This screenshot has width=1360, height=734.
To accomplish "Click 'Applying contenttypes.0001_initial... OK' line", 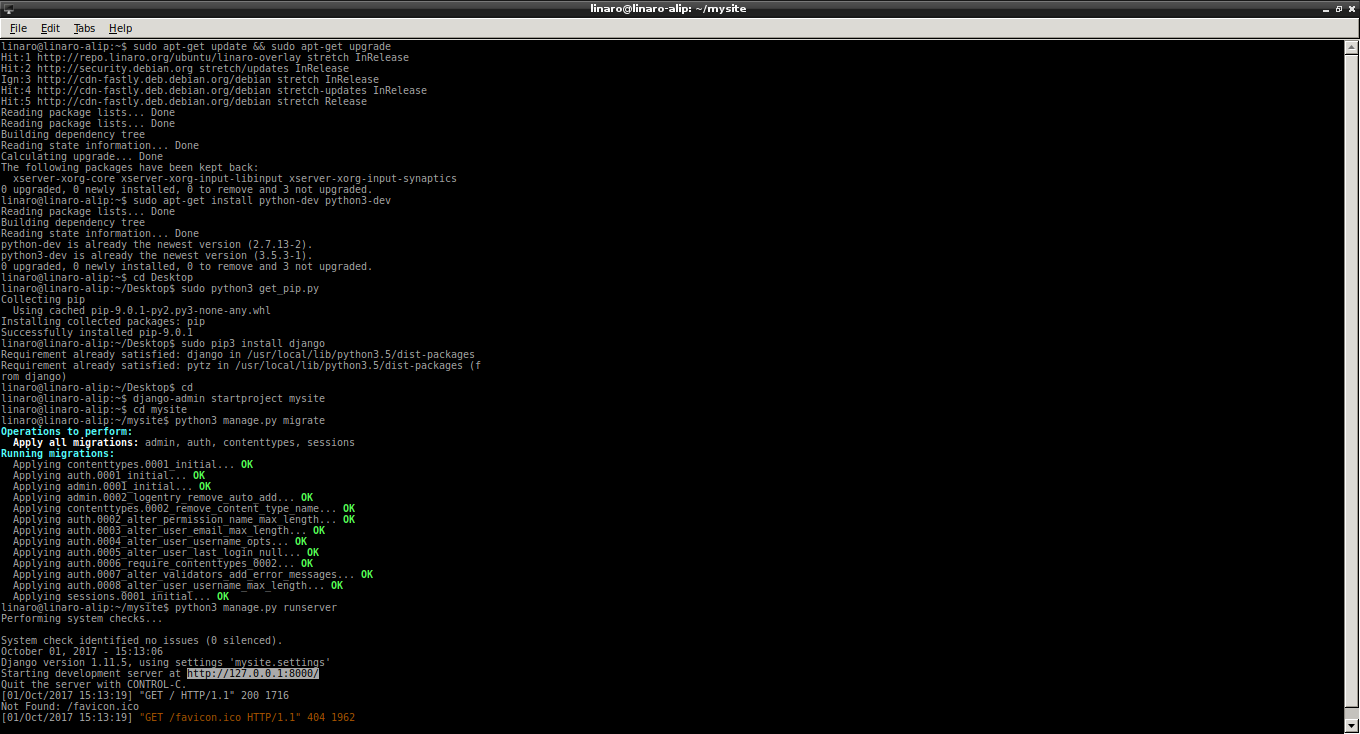I will (x=133, y=465).
